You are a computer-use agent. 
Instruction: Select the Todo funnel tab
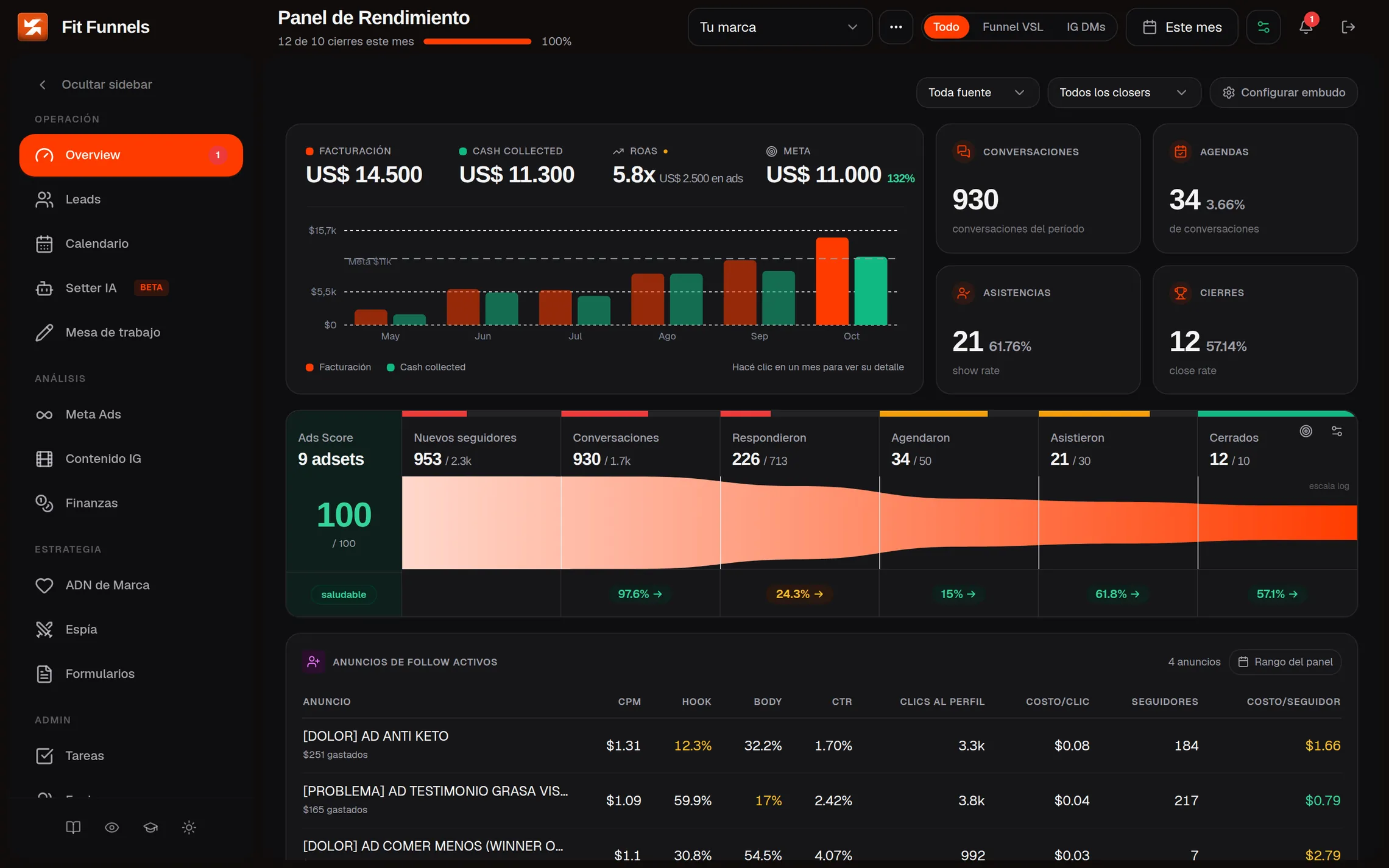(945, 27)
